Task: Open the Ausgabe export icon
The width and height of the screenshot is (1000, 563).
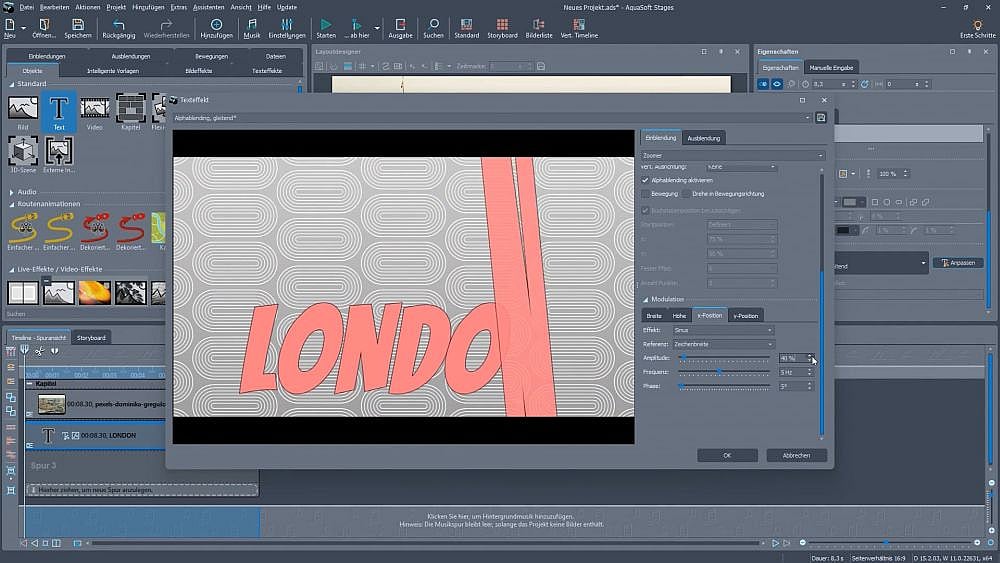Action: 400,24
